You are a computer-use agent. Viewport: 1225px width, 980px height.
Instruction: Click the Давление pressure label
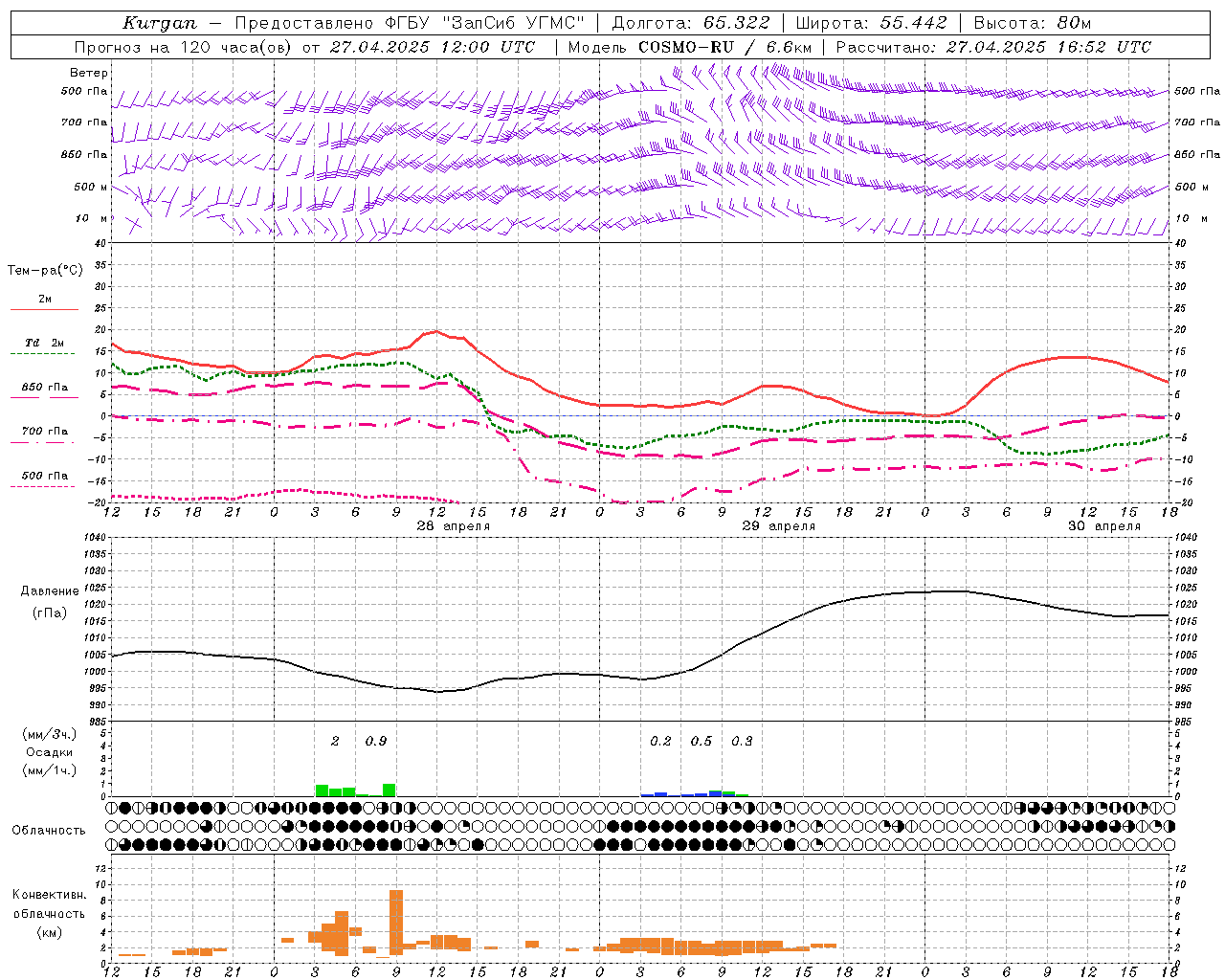[50, 591]
